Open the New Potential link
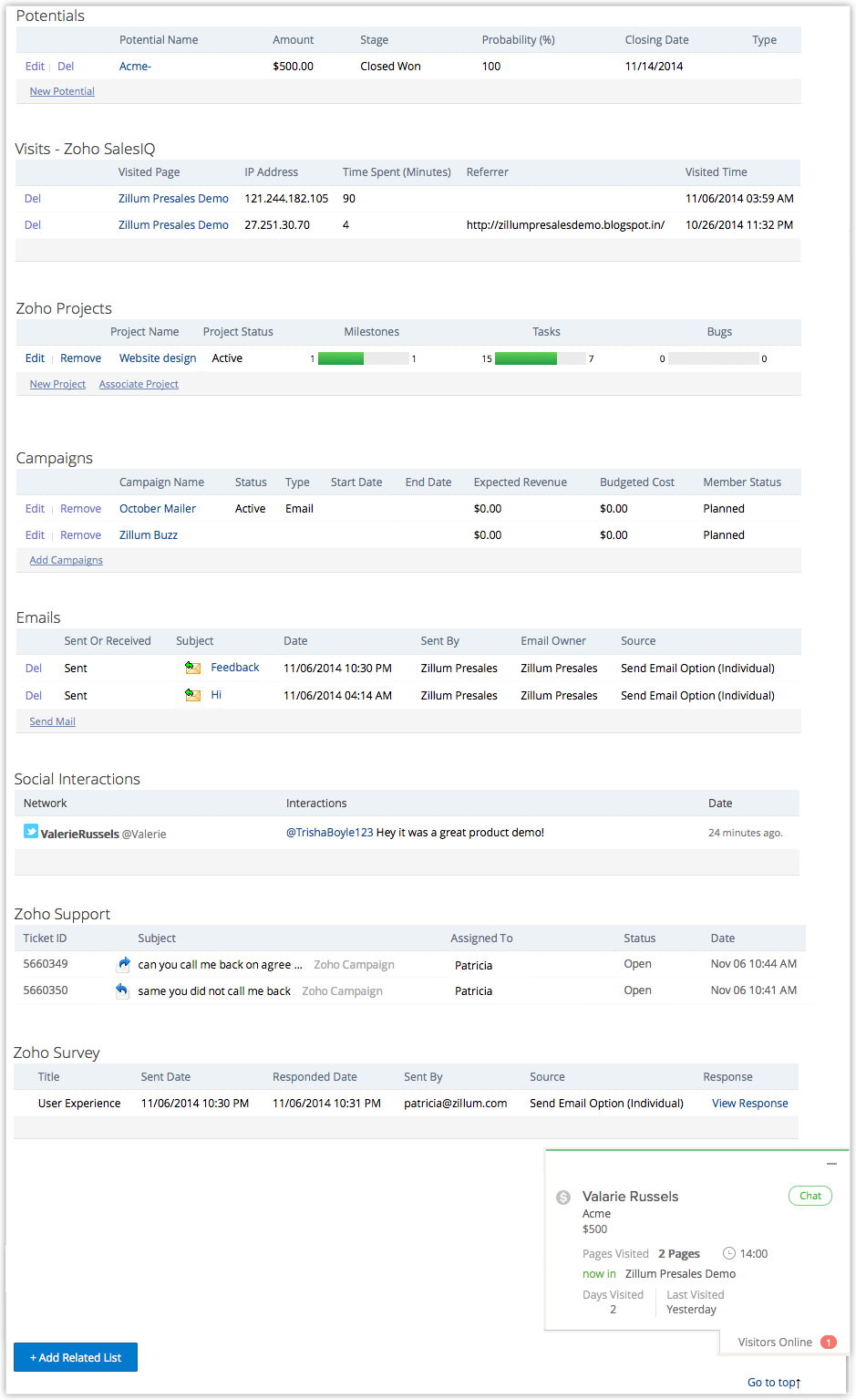 pos(62,91)
